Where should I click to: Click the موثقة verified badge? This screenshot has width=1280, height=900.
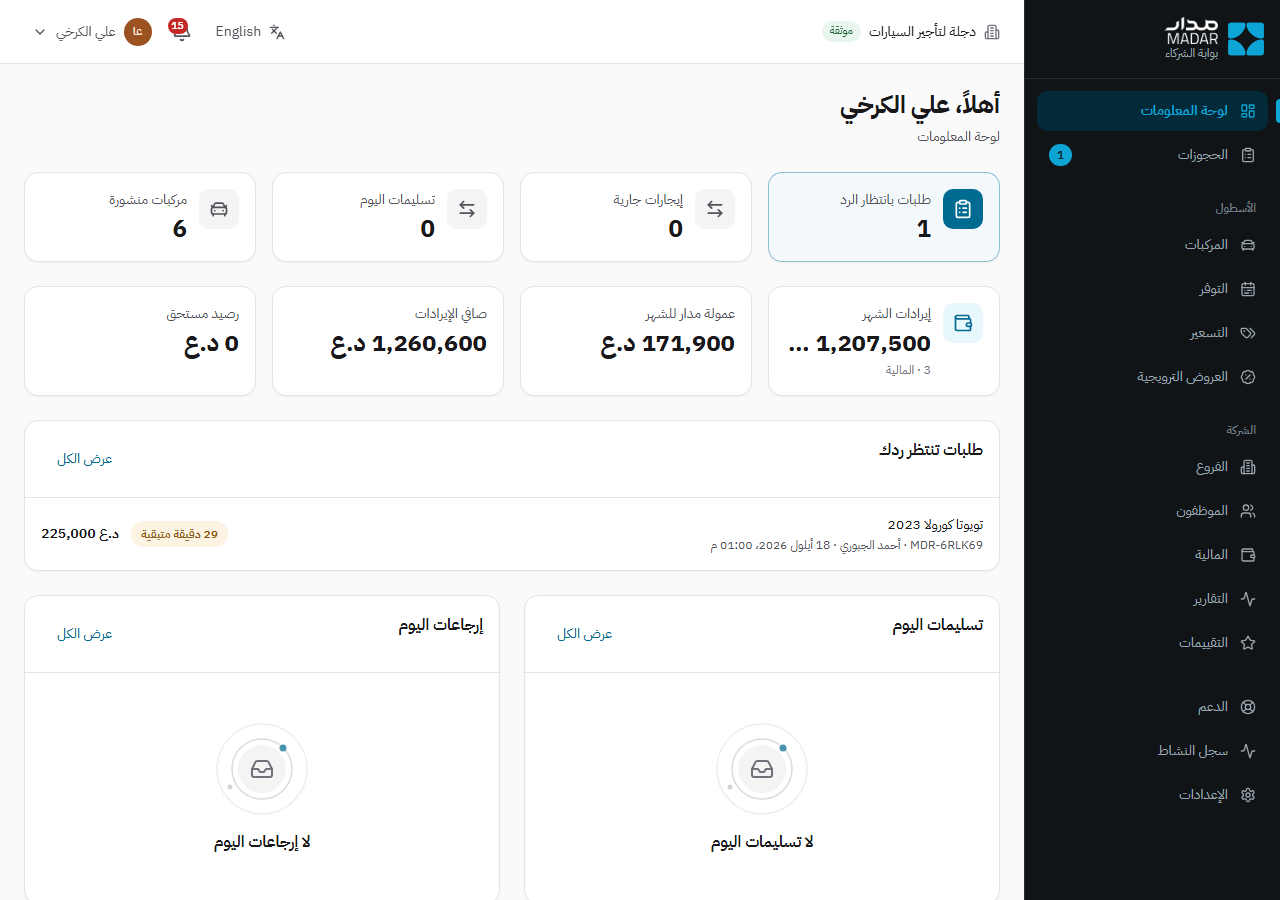pyautogui.click(x=841, y=32)
